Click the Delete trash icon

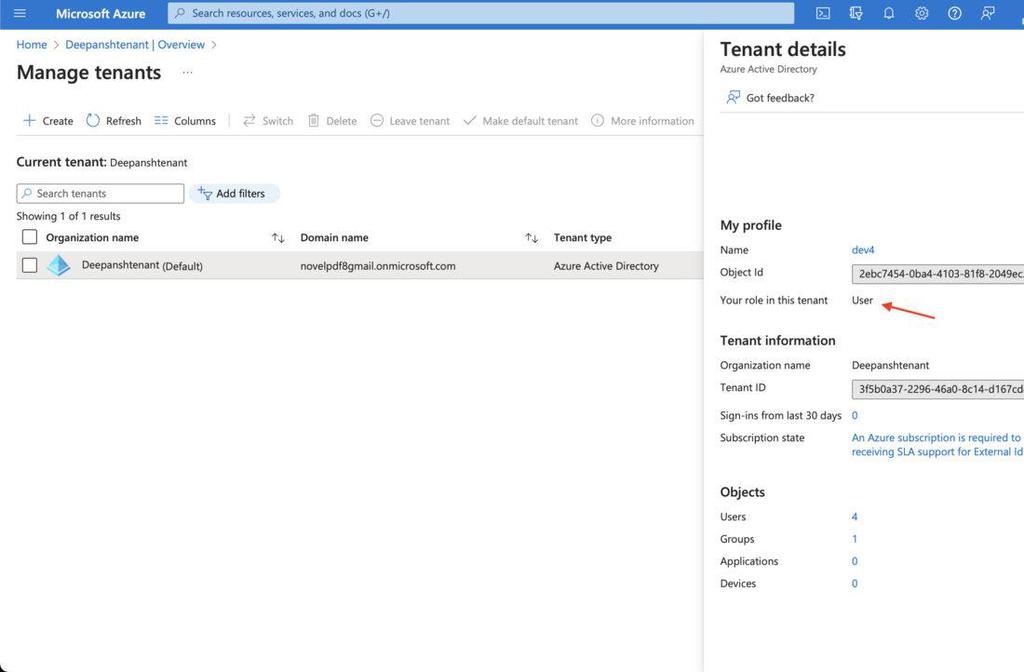click(313, 120)
